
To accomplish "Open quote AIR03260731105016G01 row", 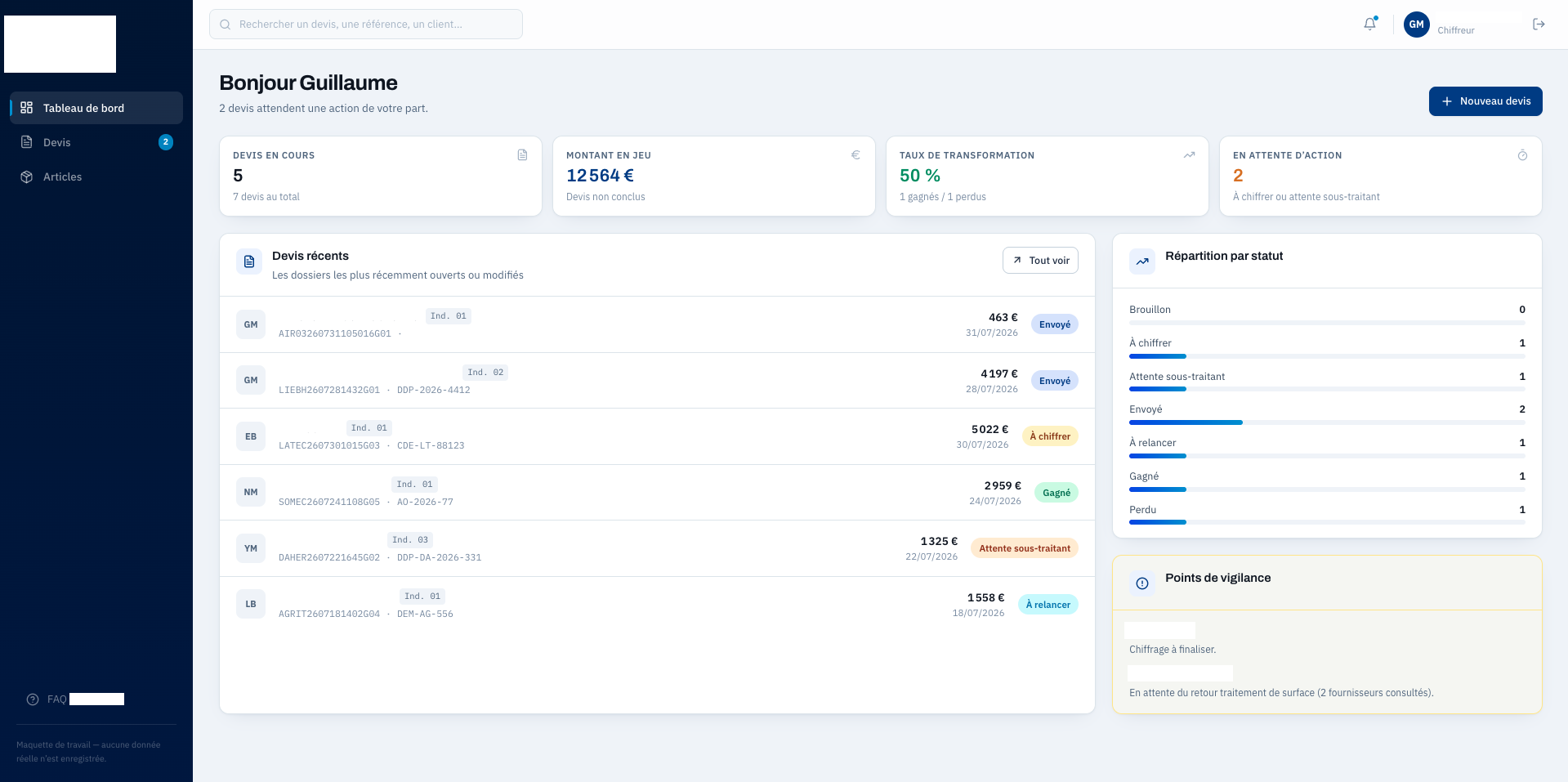I will click(x=657, y=324).
